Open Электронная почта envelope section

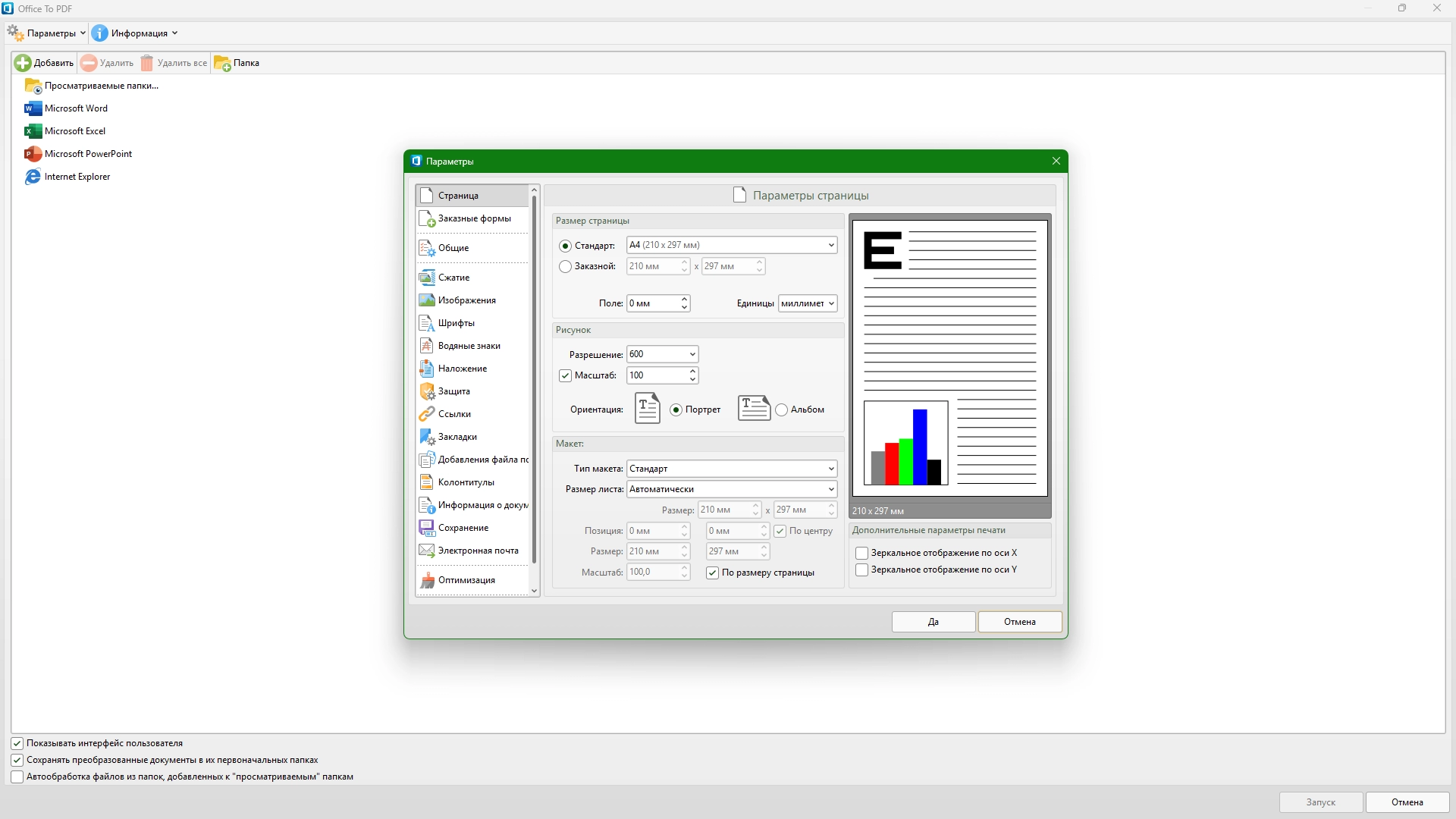[427, 551]
